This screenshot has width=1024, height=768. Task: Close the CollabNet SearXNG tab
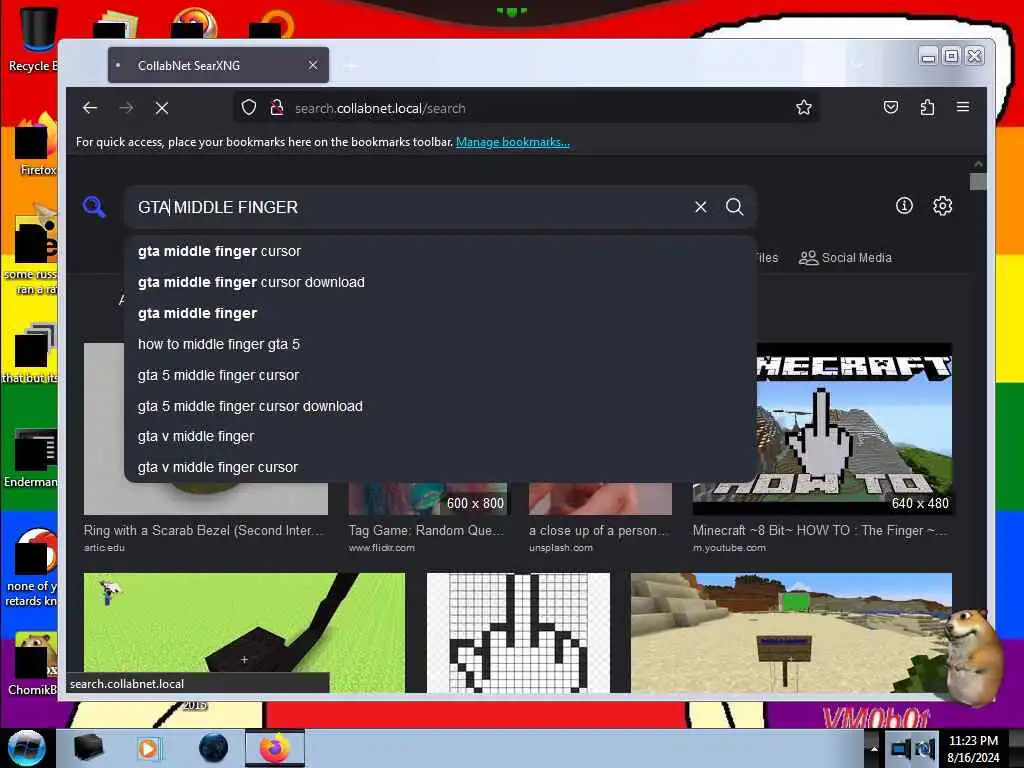(313, 65)
